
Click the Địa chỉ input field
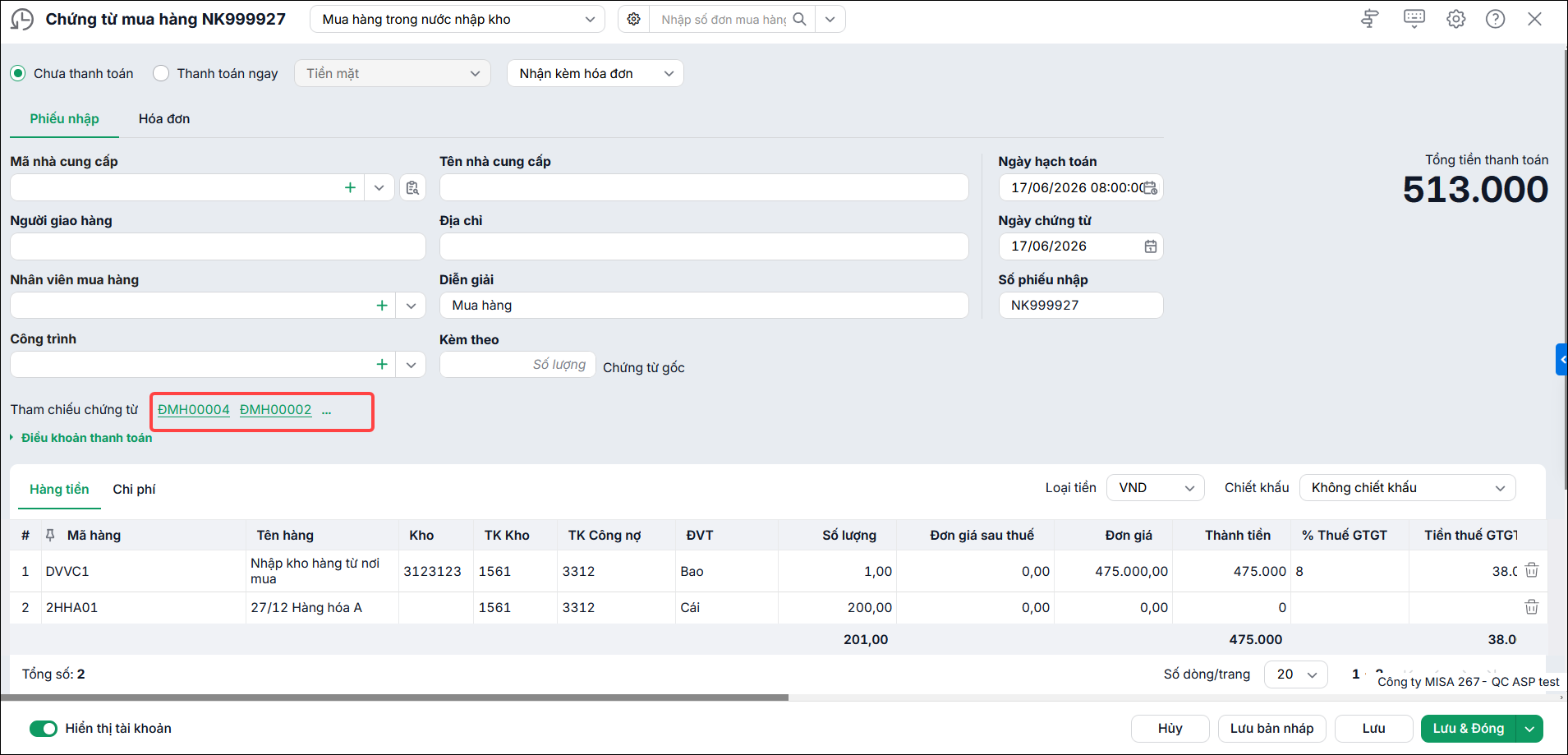tap(704, 246)
